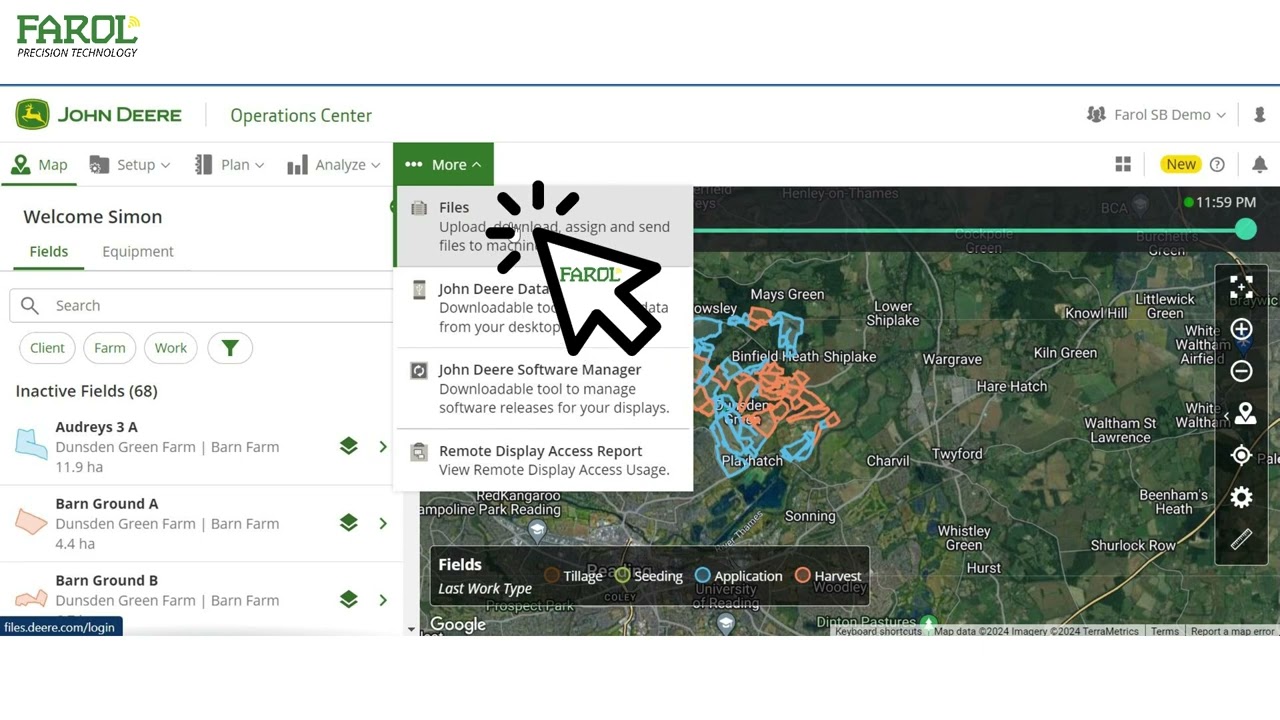The height and width of the screenshot is (720, 1280).
Task: Click the yellow New badge
Action: [x=1181, y=165]
